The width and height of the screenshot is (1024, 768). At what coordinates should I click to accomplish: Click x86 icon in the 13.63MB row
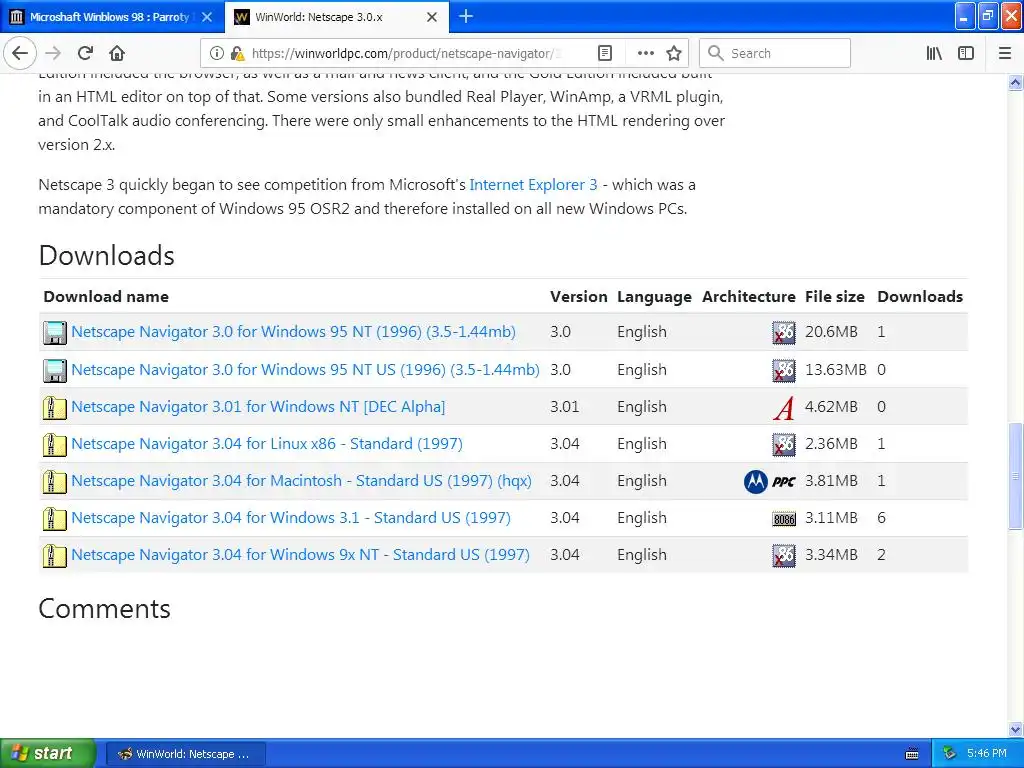[784, 370]
